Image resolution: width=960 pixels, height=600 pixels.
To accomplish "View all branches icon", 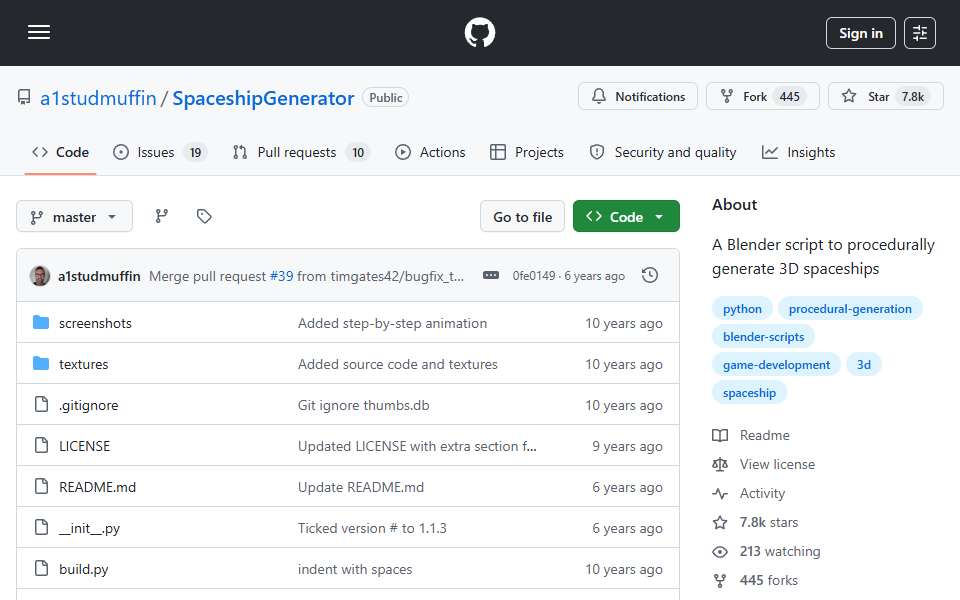I will point(162,216).
